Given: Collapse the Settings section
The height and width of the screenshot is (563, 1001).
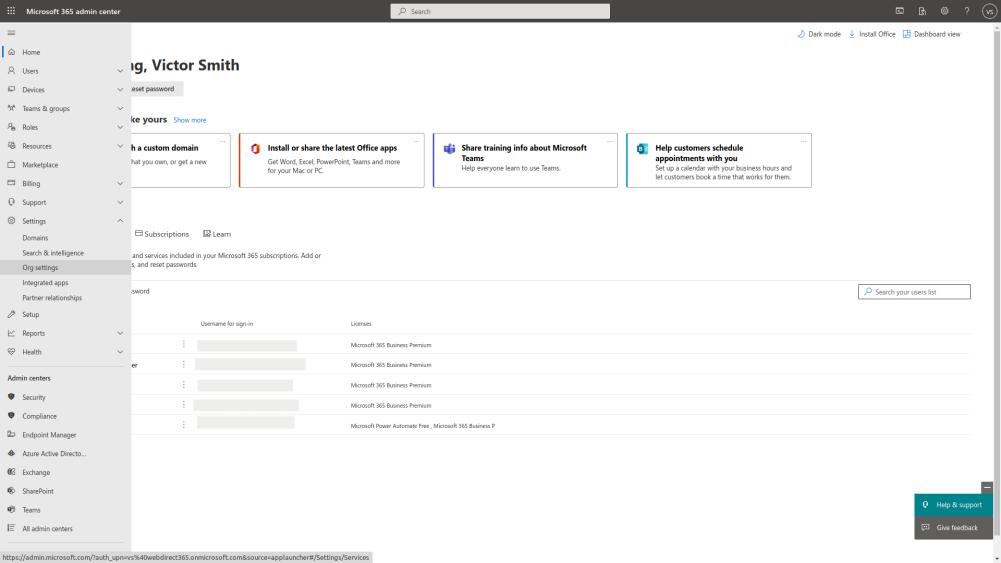Looking at the screenshot, I should 120,221.
